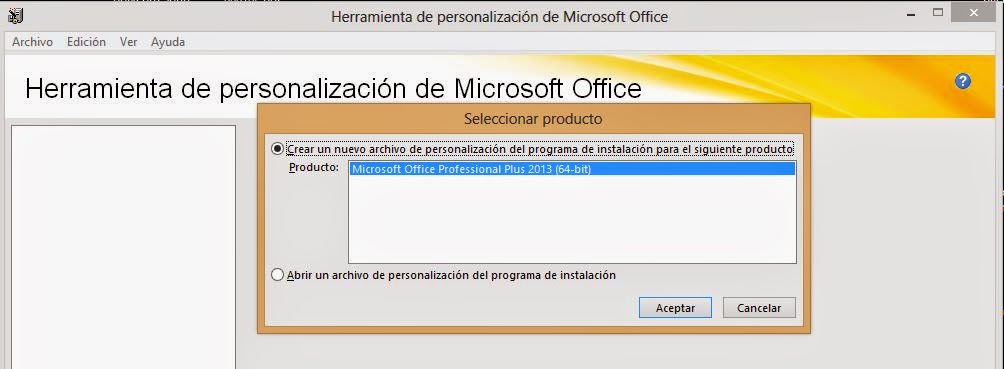Click the large header text in the yellow banner

tap(333, 88)
